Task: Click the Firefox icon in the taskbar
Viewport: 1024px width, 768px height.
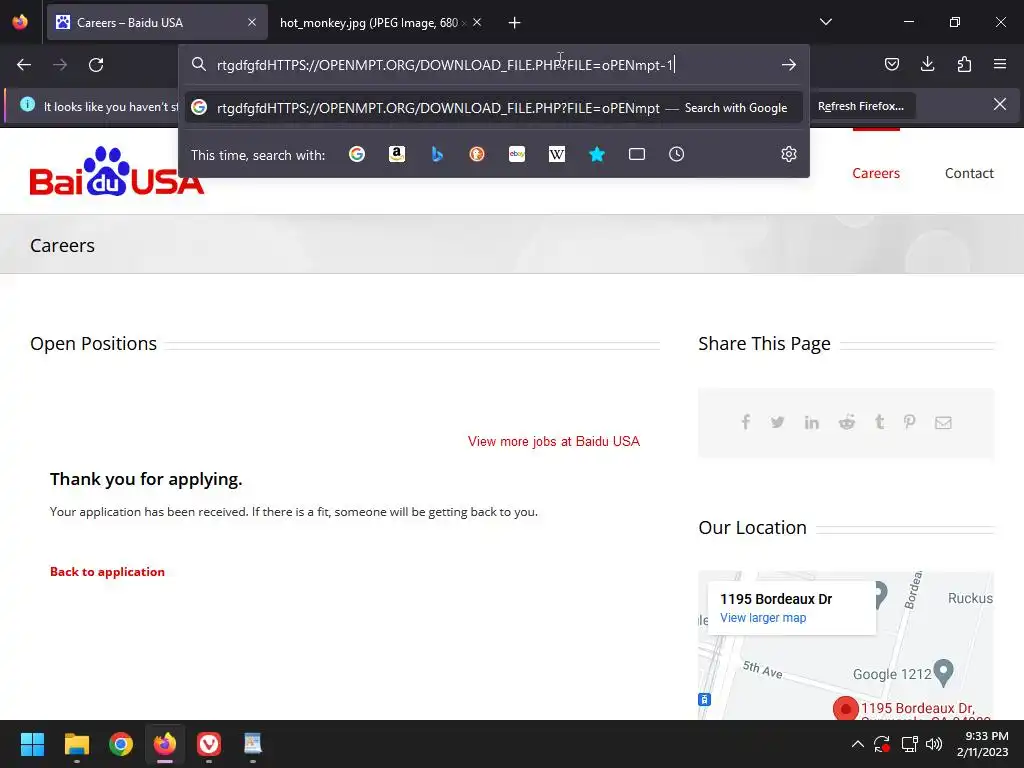Action: [165, 744]
